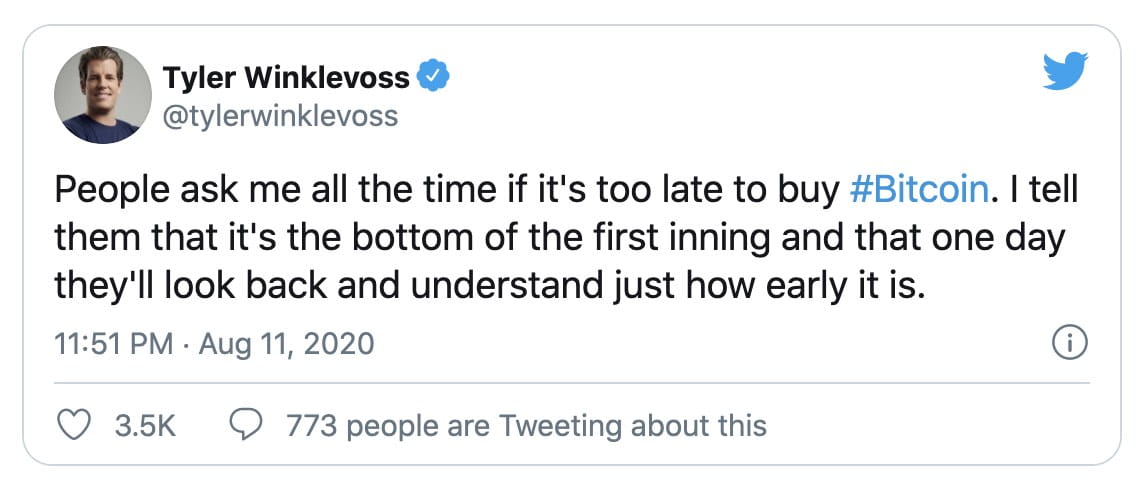Viewport: 1136px width, 482px height.
Task: Open the tweet info circle icon
Action: [x=1070, y=345]
